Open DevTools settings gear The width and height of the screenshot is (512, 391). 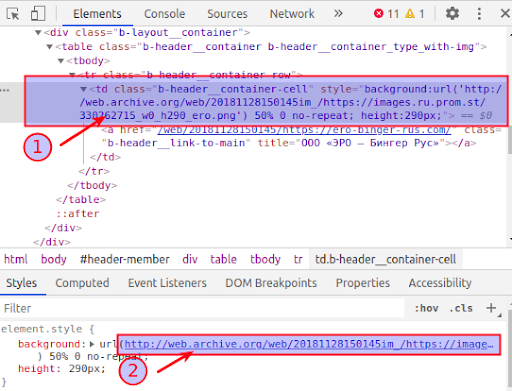[452, 14]
